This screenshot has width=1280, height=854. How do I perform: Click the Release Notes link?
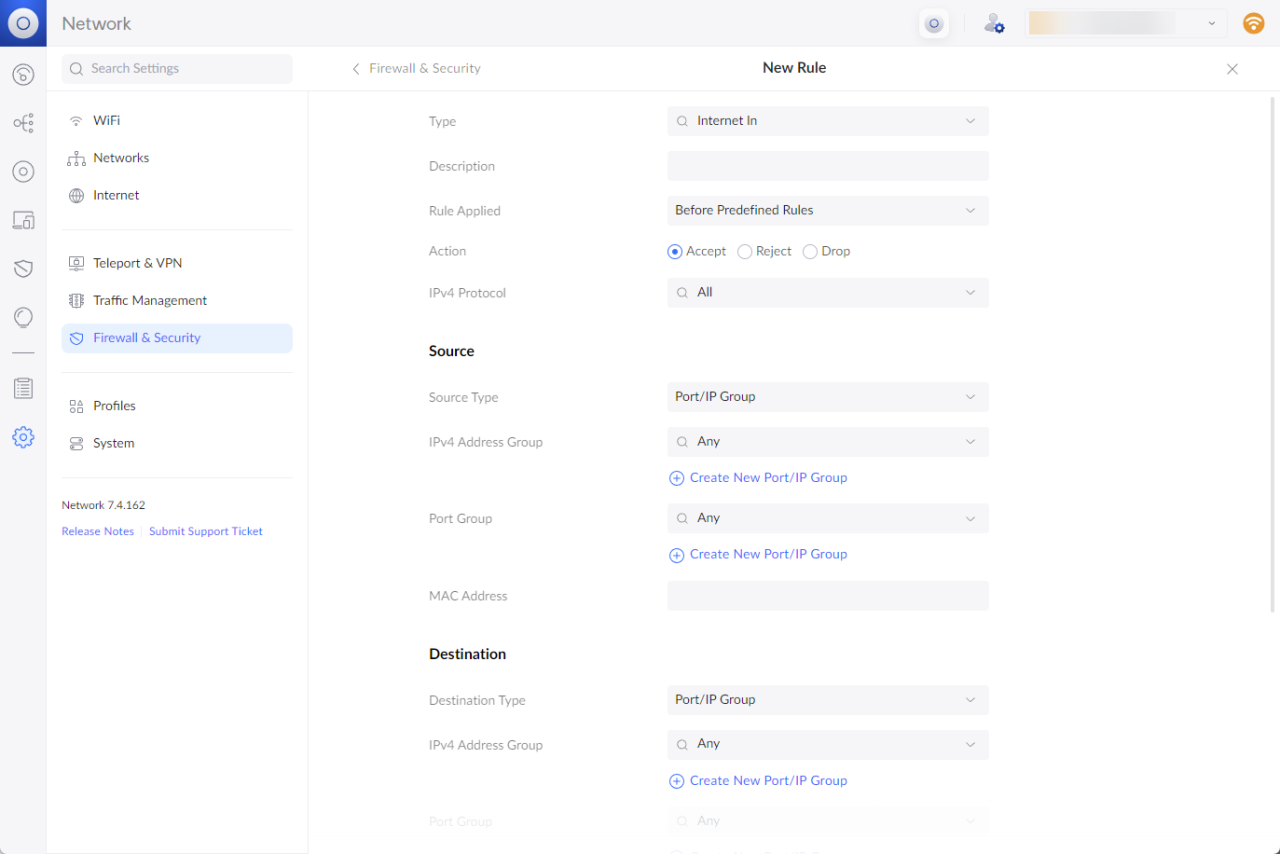(98, 532)
